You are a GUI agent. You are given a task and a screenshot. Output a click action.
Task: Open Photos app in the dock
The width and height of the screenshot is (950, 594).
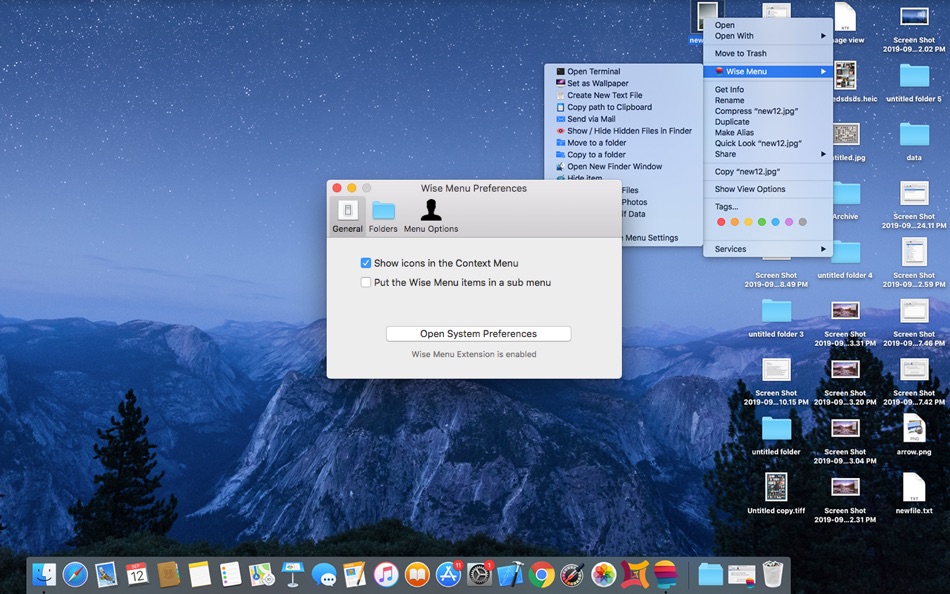(603, 574)
